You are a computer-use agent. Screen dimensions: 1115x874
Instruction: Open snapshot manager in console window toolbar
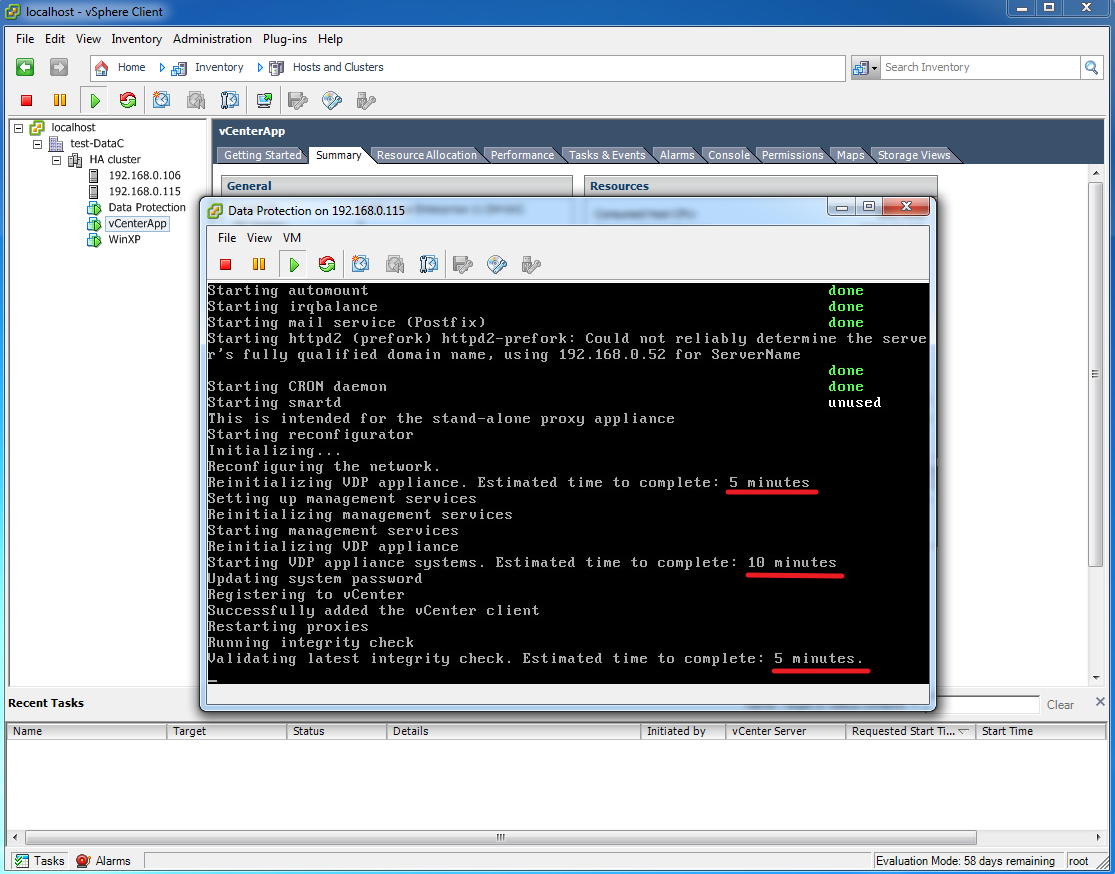coord(429,265)
